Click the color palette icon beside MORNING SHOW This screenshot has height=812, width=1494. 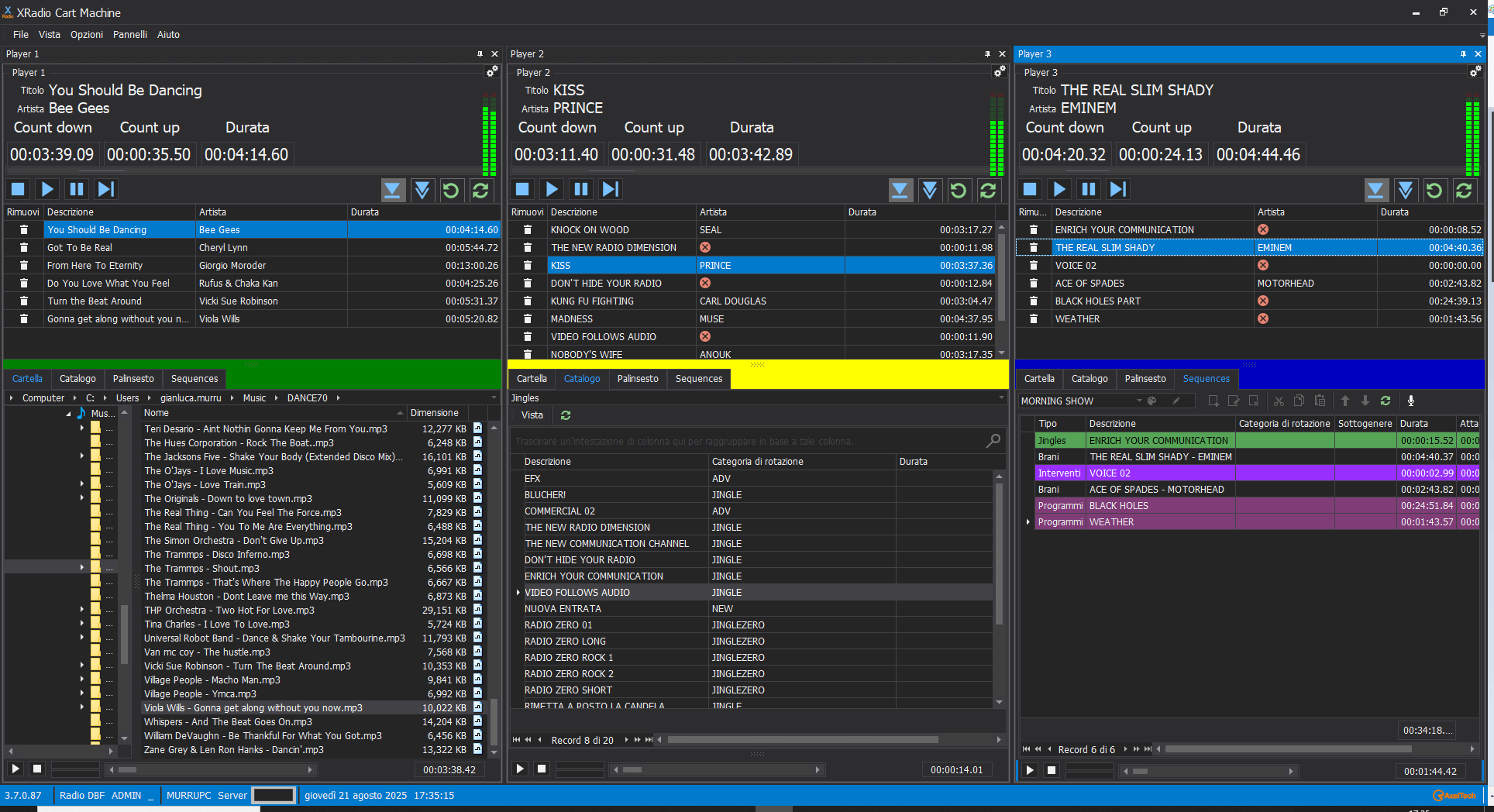(x=1152, y=401)
